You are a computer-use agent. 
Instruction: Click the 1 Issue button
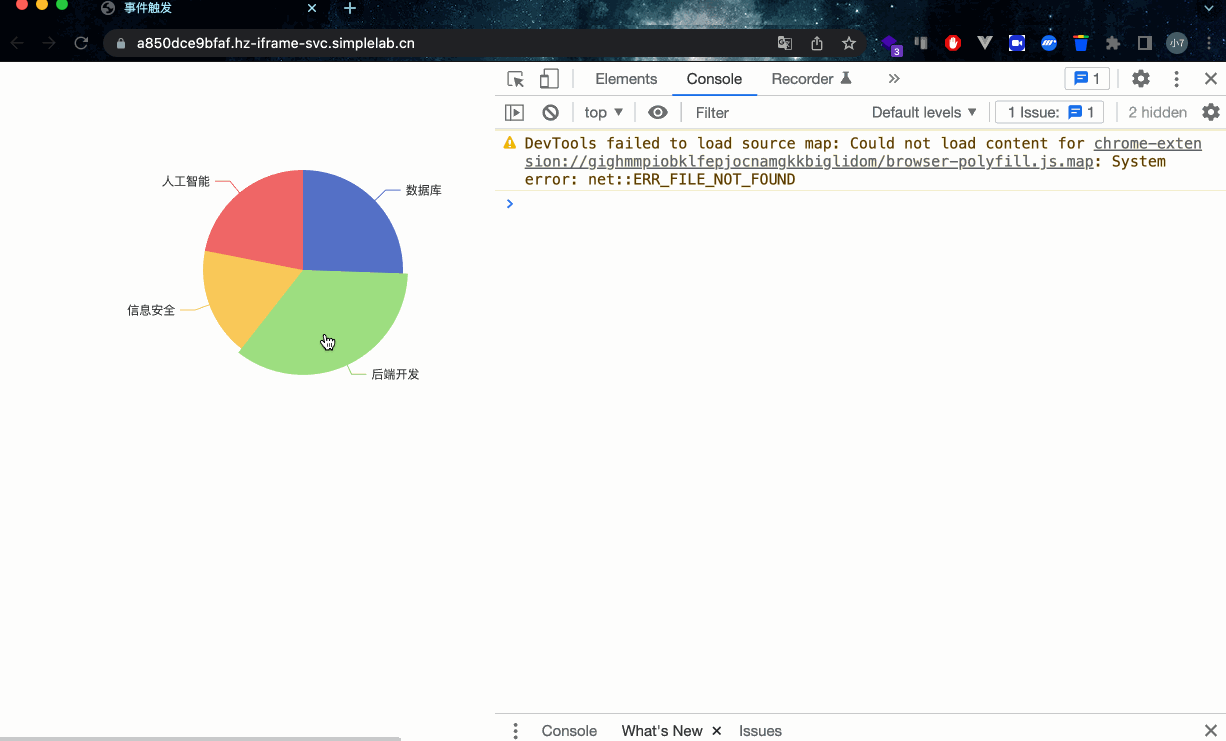(1049, 112)
